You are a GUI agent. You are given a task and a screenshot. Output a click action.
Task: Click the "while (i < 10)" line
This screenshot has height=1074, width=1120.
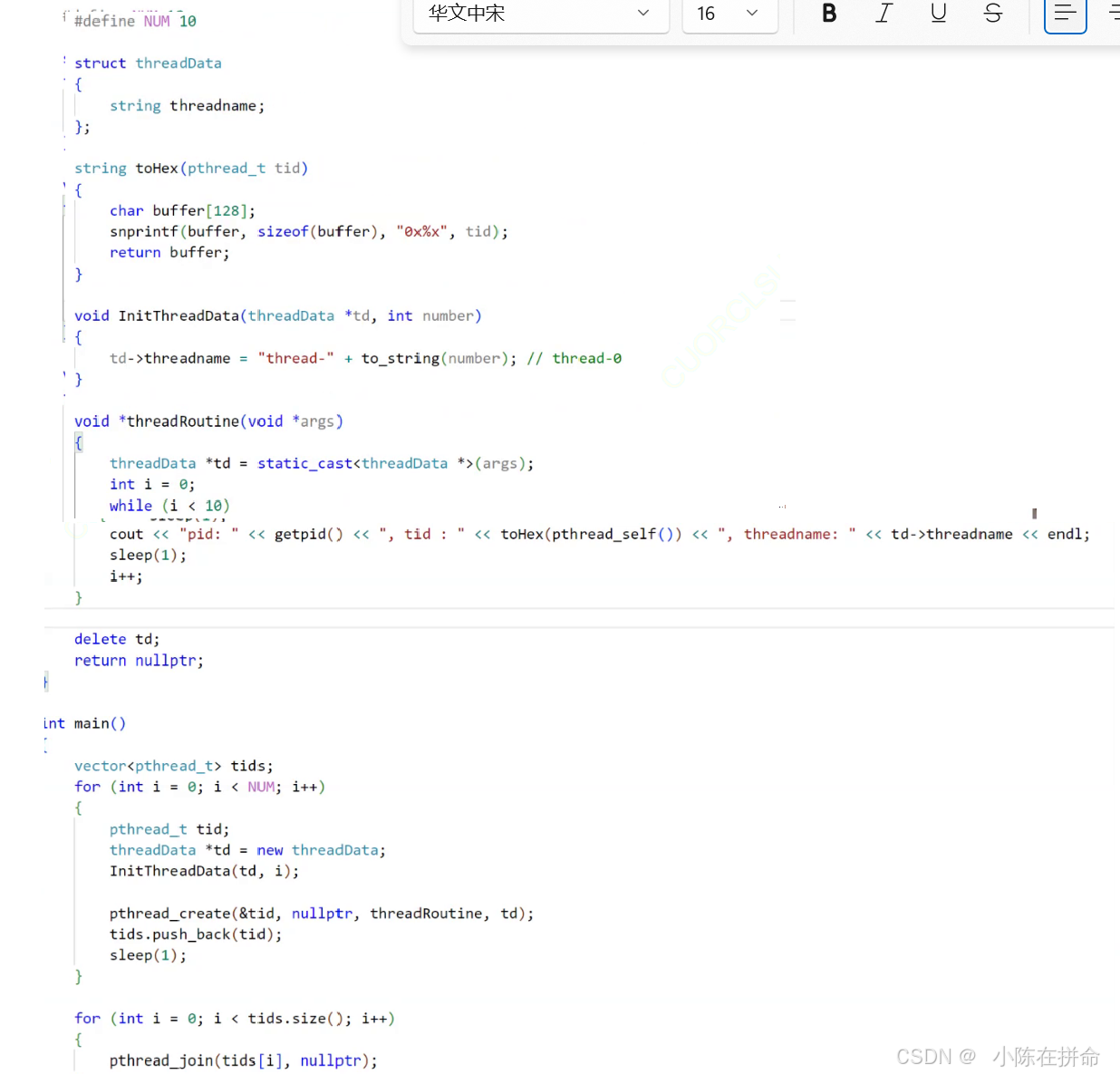(x=169, y=506)
